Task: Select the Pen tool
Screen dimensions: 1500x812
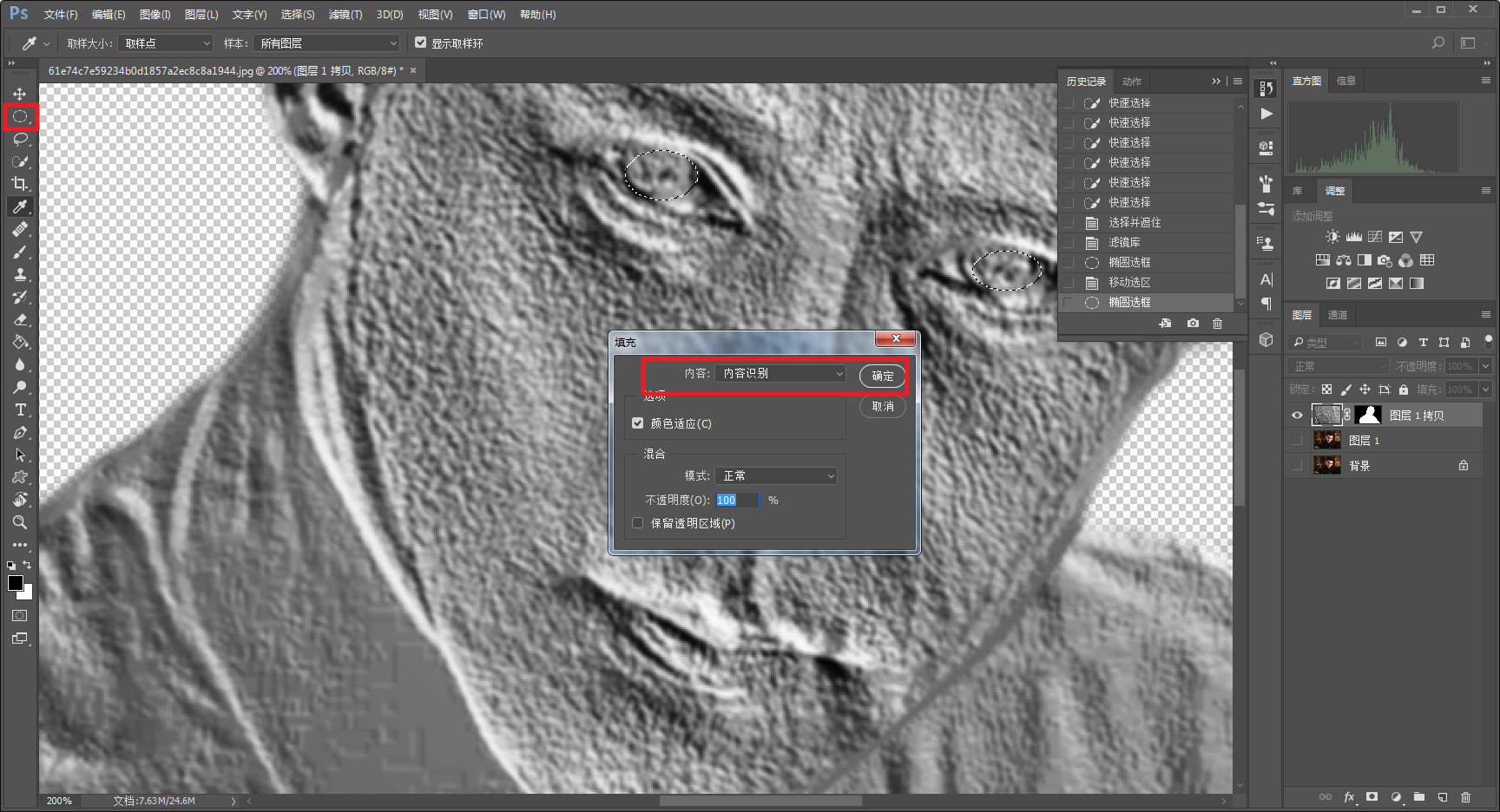Action: pos(20,432)
